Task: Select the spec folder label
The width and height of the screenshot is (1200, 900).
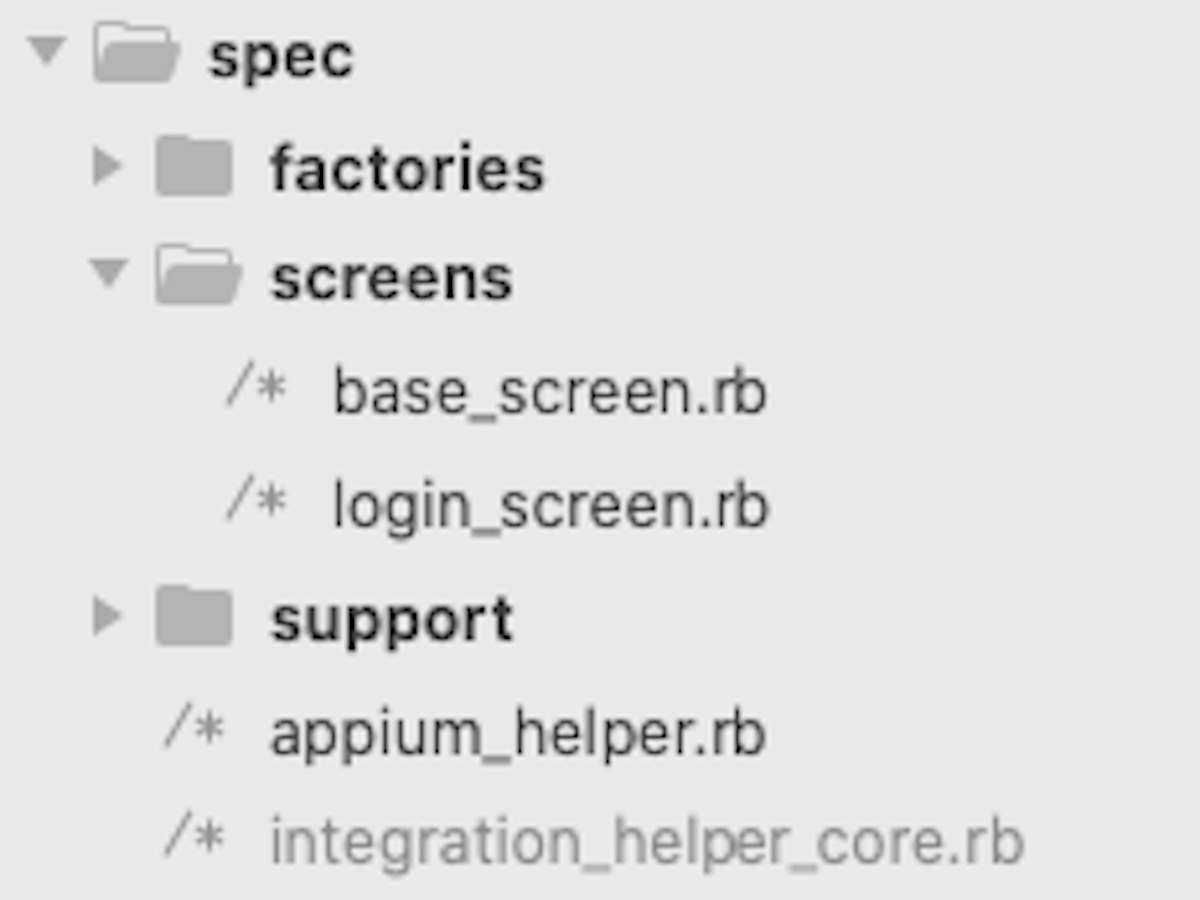Action: pos(281,58)
